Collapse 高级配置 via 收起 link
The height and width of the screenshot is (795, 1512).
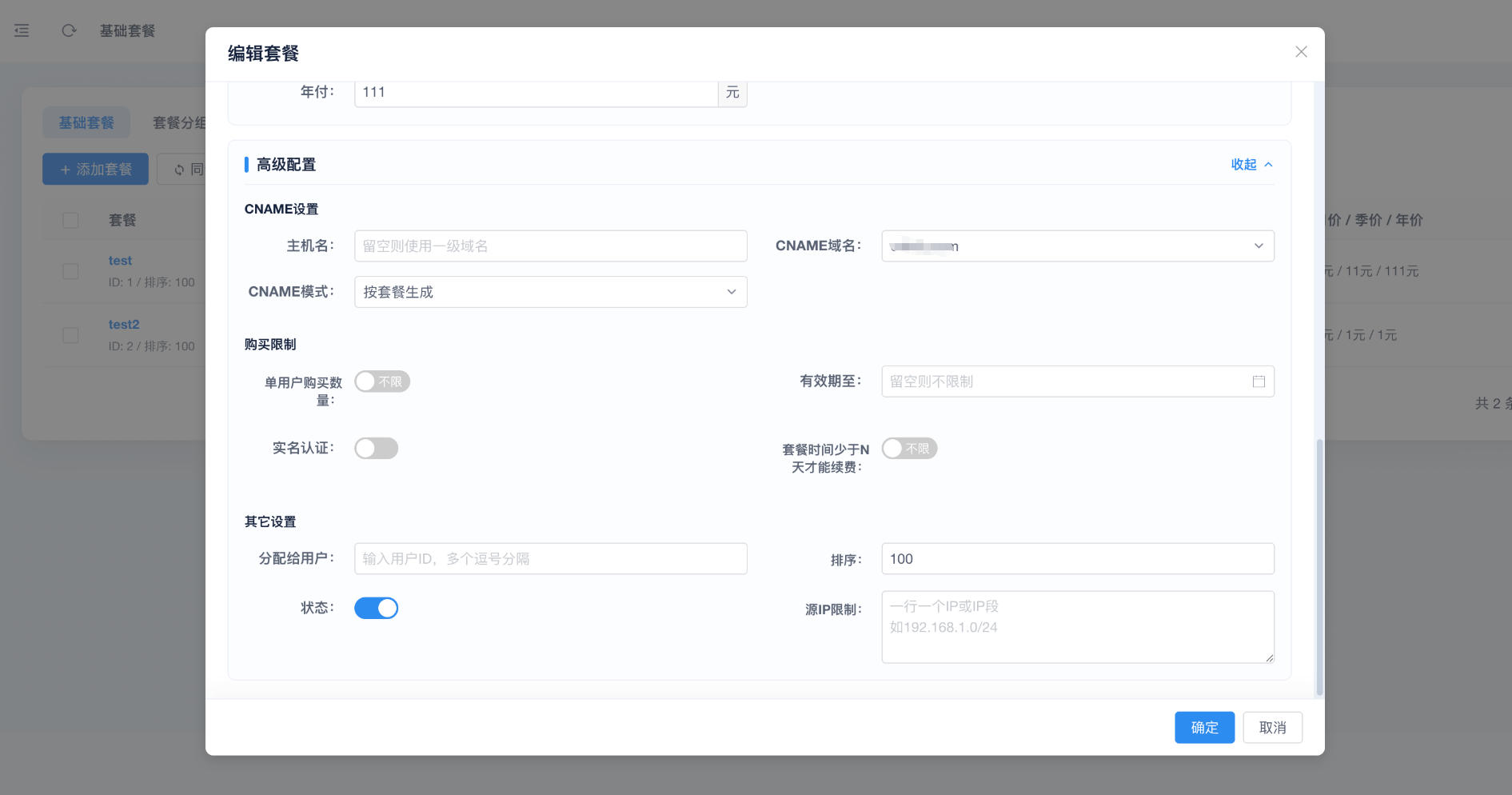1251,164
